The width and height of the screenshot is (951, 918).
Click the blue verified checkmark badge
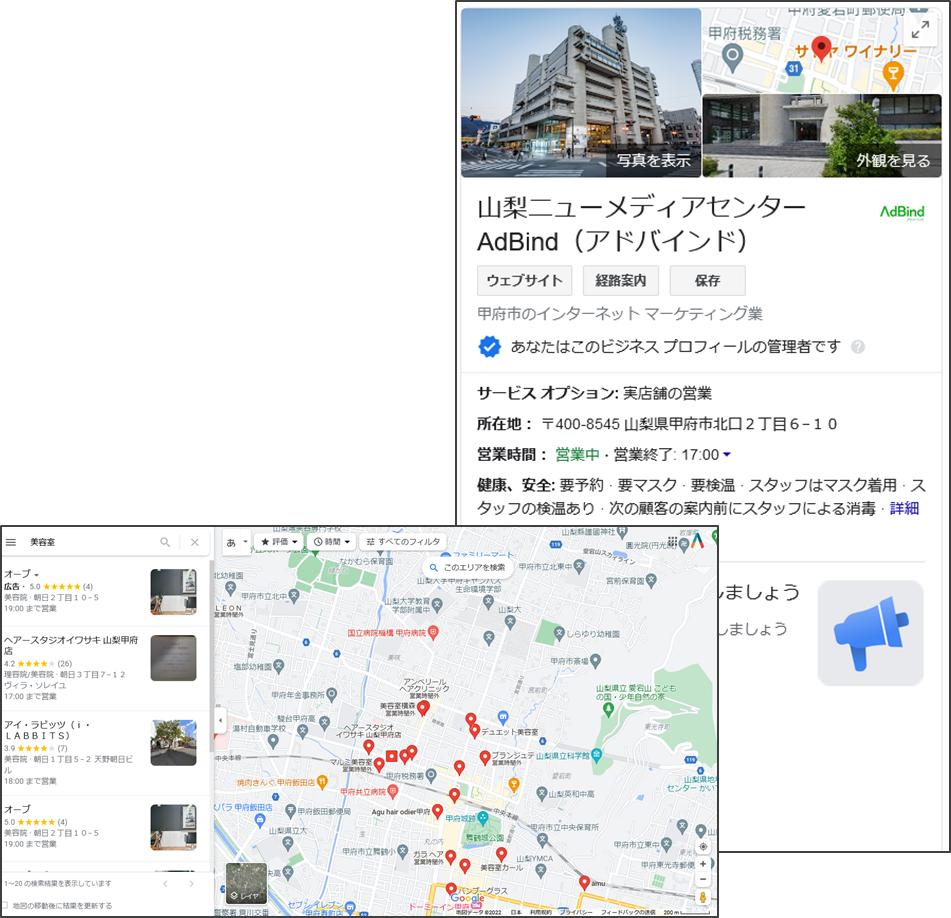pyautogui.click(x=489, y=347)
